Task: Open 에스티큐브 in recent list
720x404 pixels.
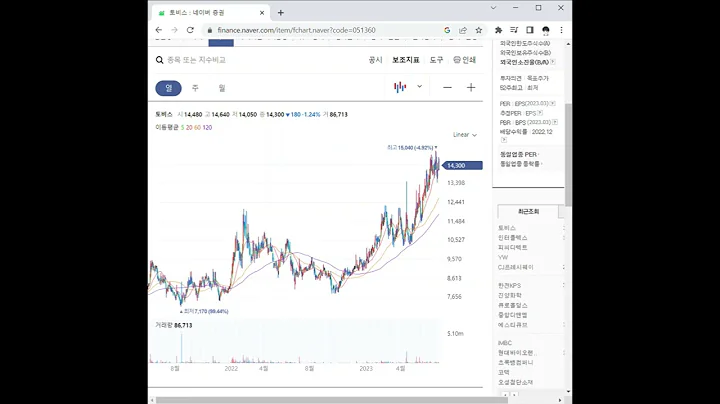Action: point(513,325)
